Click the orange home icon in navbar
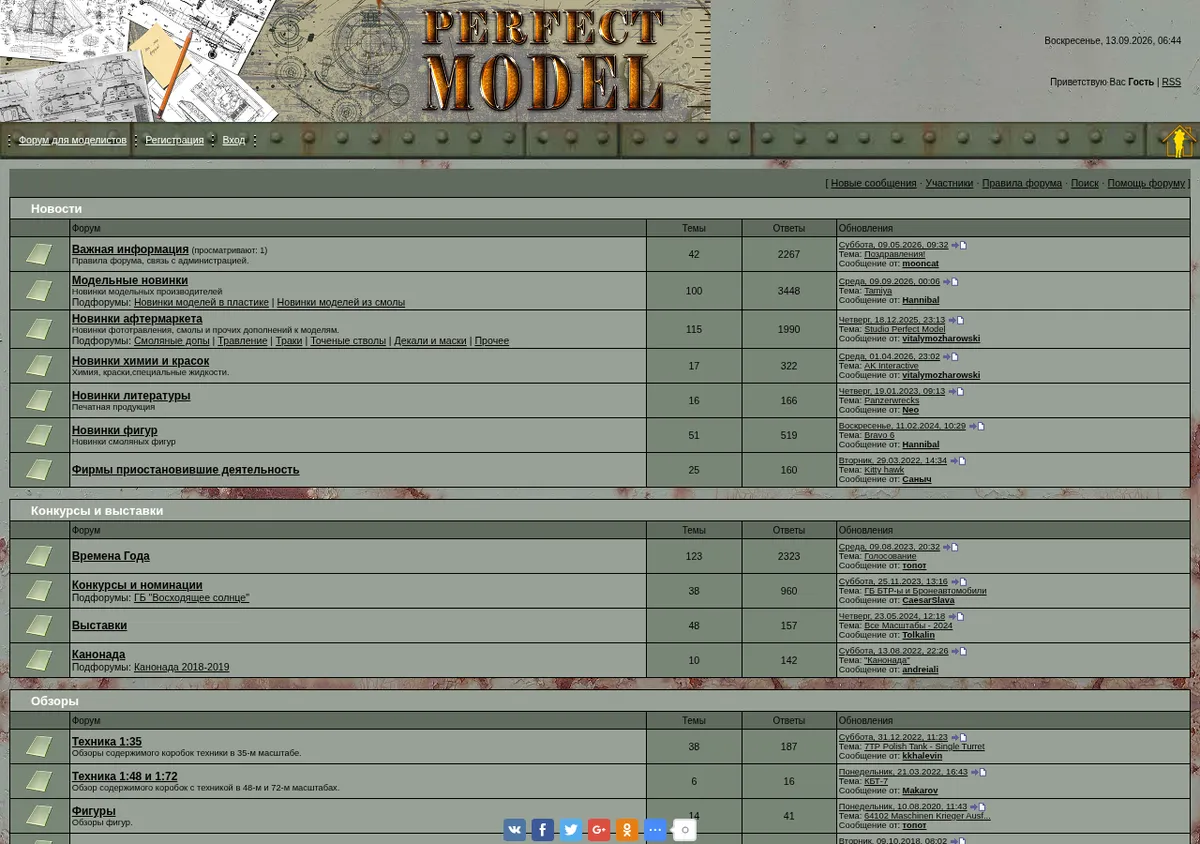 pos(1180,141)
